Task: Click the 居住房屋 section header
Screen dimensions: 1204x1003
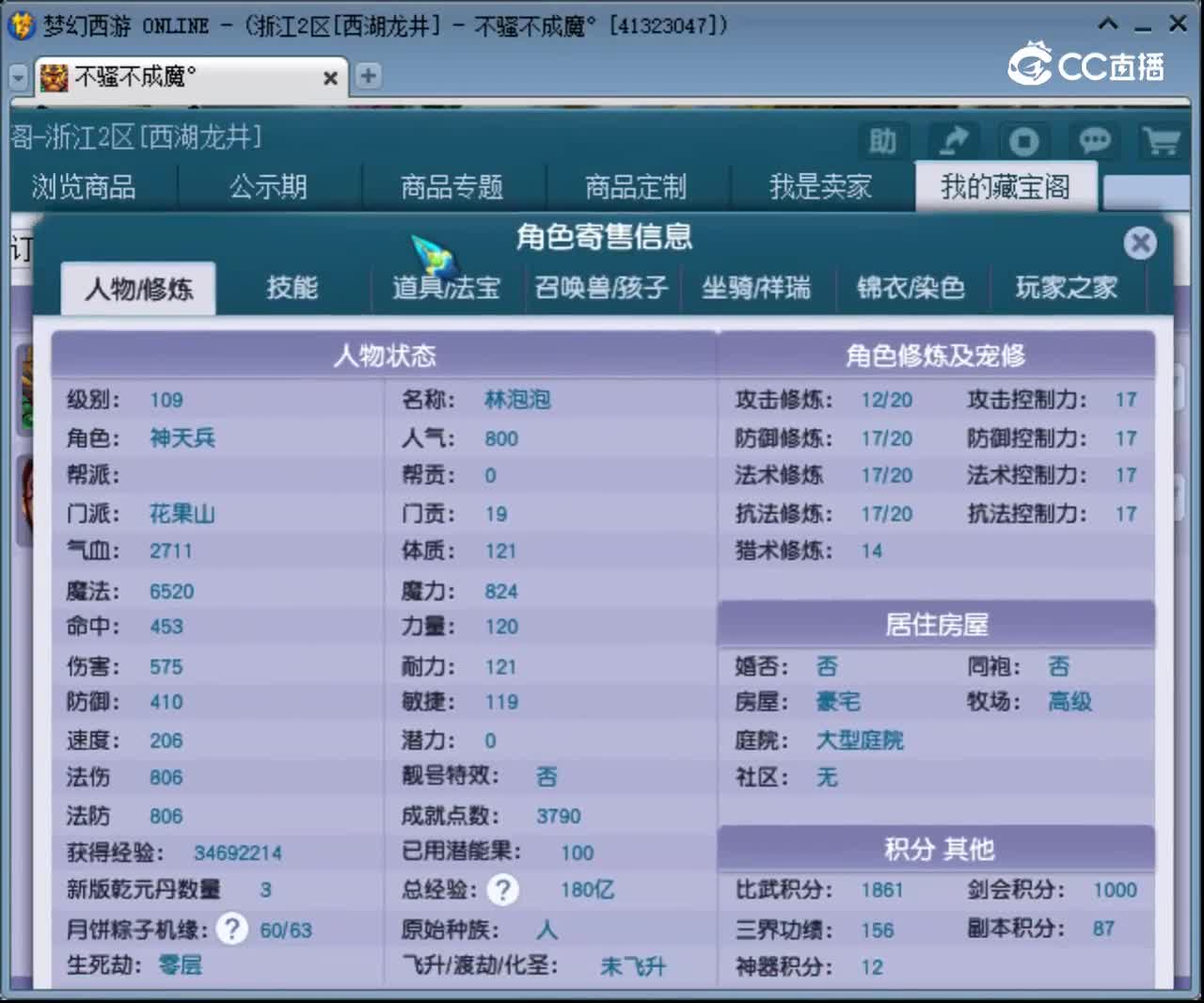Action: [937, 625]
